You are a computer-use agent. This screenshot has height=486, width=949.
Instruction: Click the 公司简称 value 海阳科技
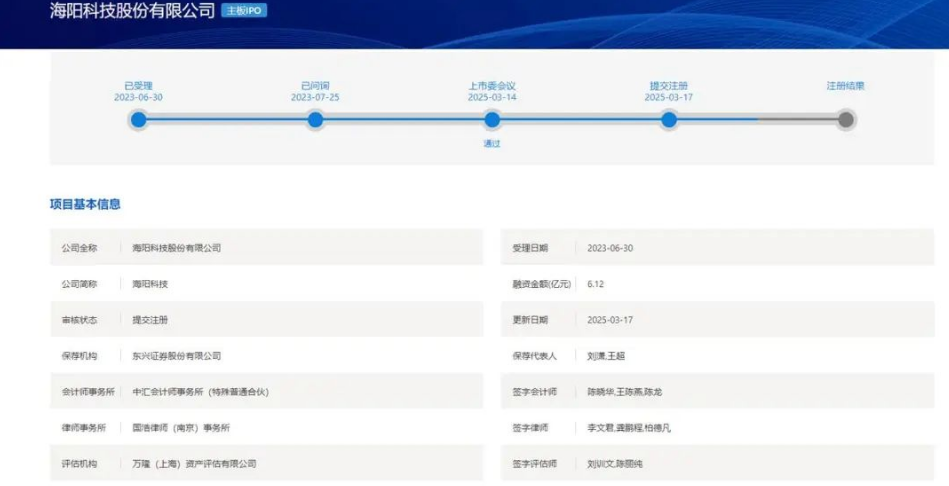150,284
